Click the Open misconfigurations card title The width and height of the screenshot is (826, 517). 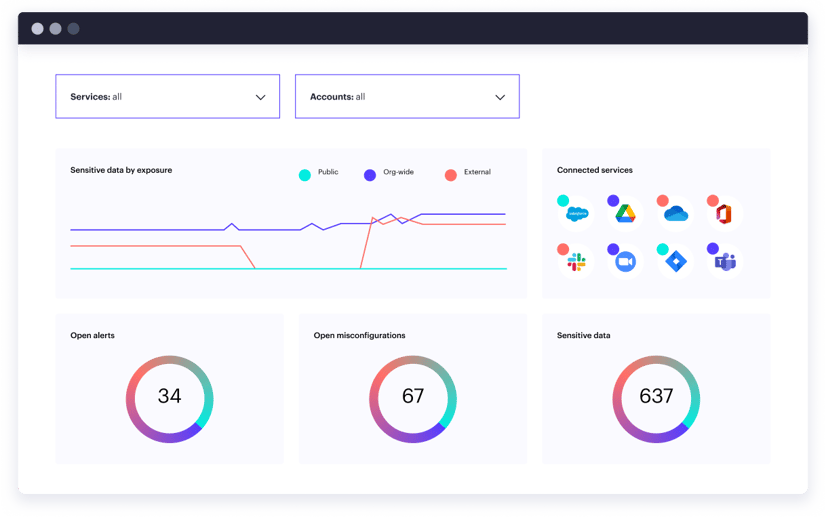click(359, 335)
